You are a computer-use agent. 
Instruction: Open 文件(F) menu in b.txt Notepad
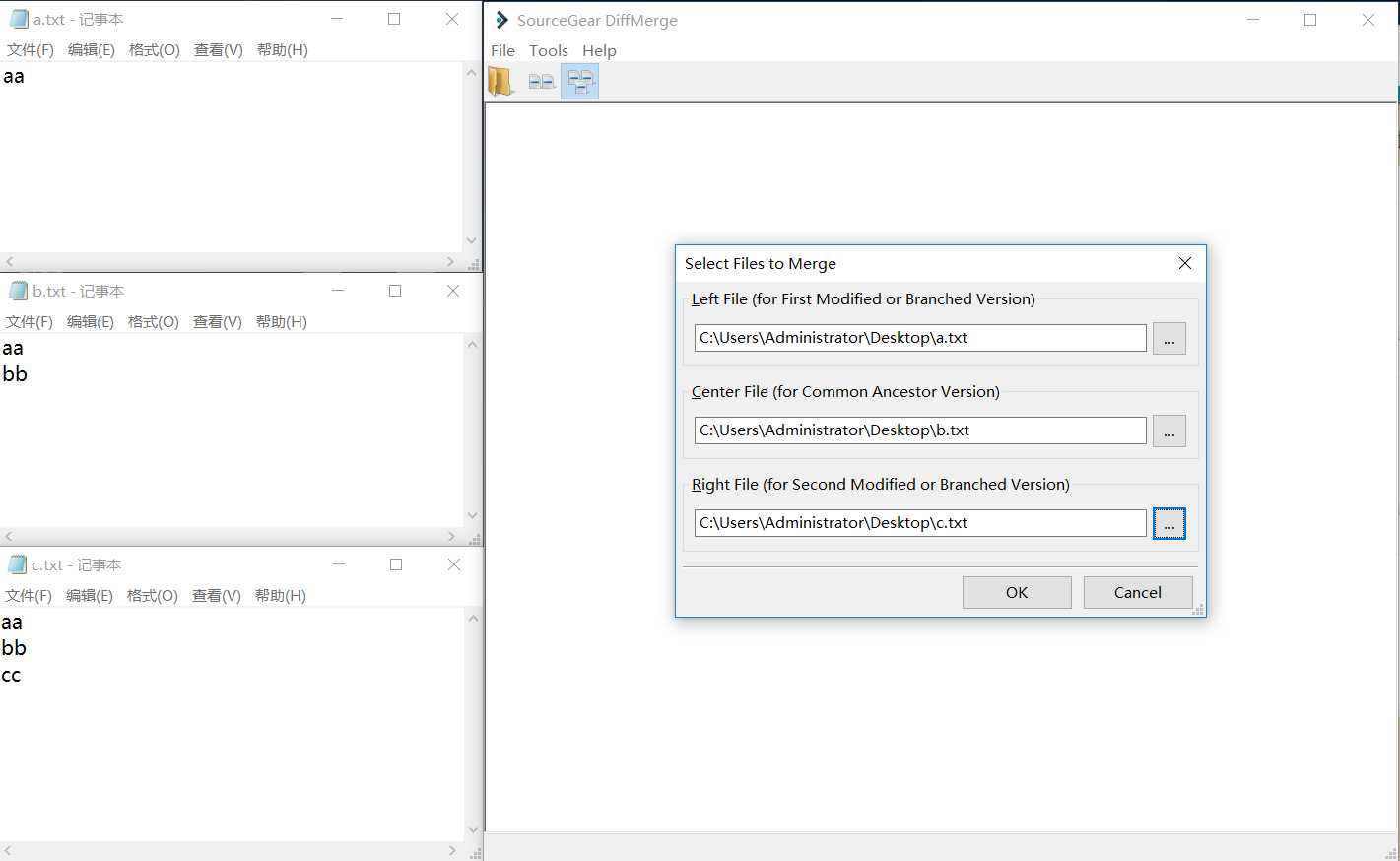click(x=30, y=321)
